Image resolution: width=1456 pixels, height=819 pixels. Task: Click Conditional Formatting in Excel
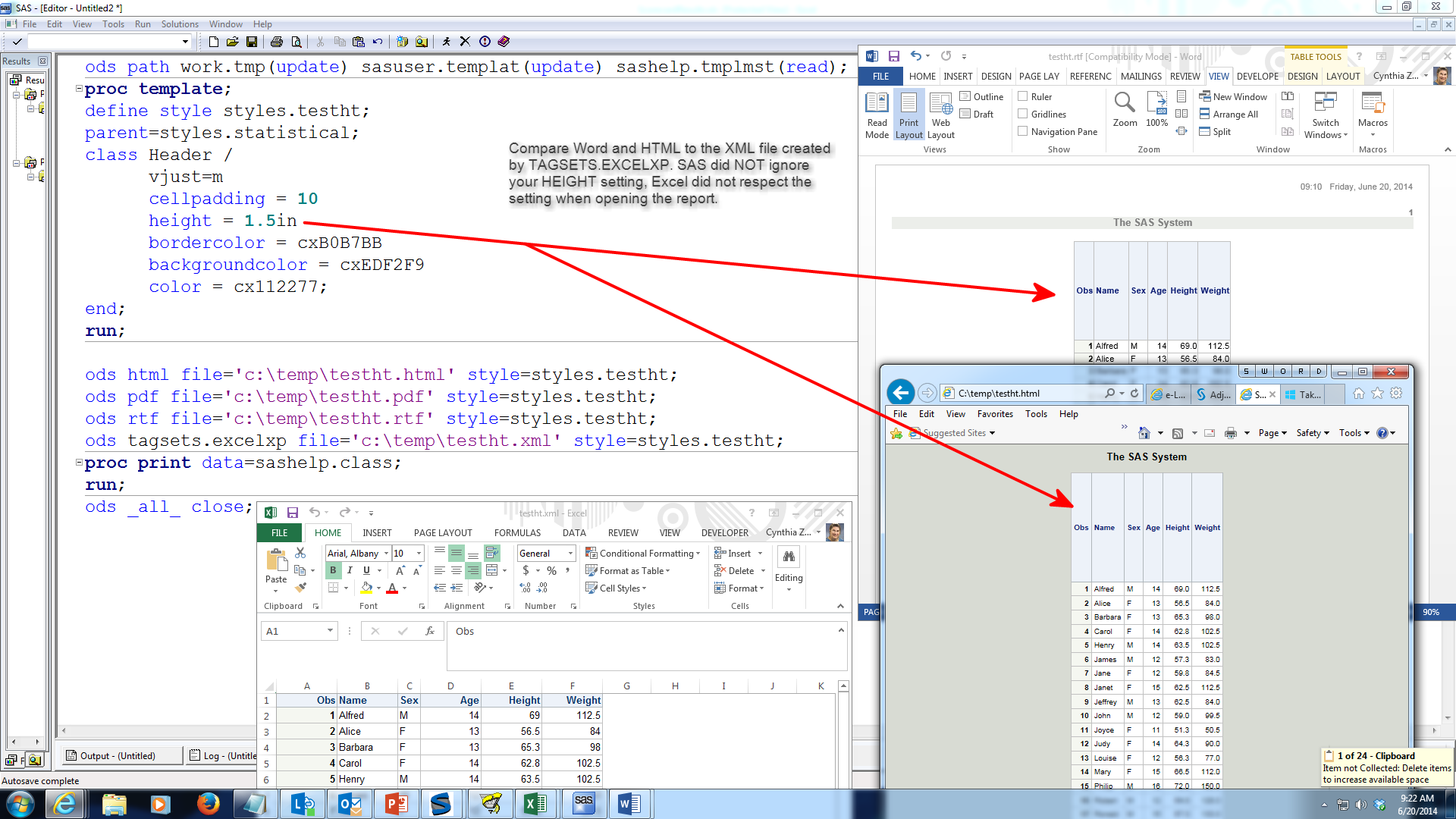point(645,554)
